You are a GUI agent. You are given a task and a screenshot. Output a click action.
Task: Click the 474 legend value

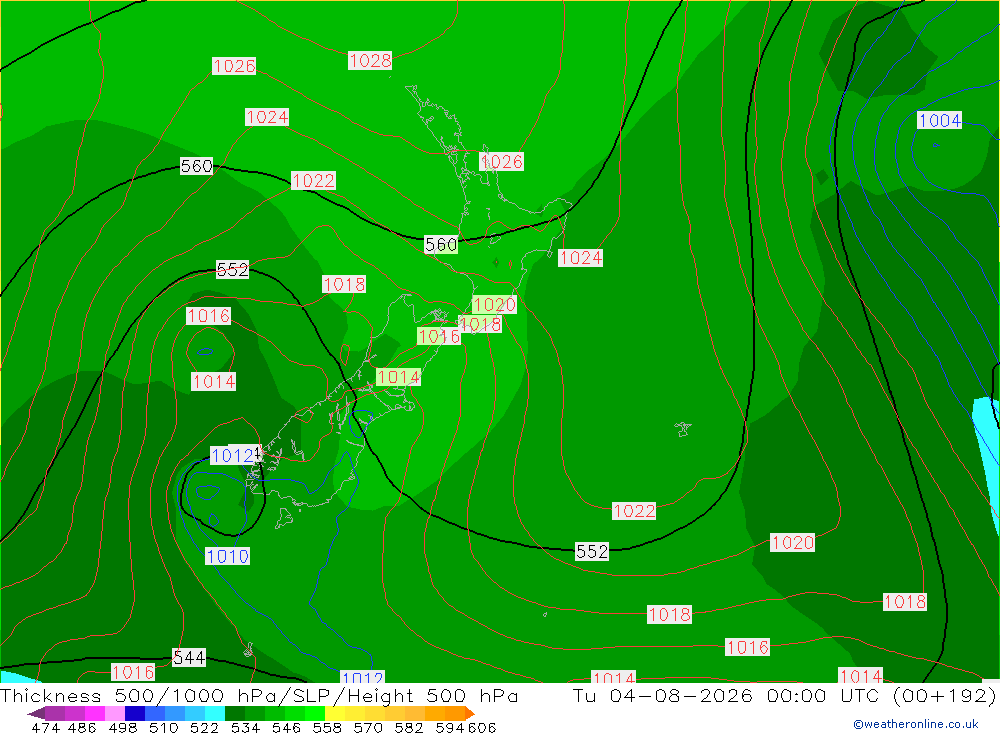(46, 727)
